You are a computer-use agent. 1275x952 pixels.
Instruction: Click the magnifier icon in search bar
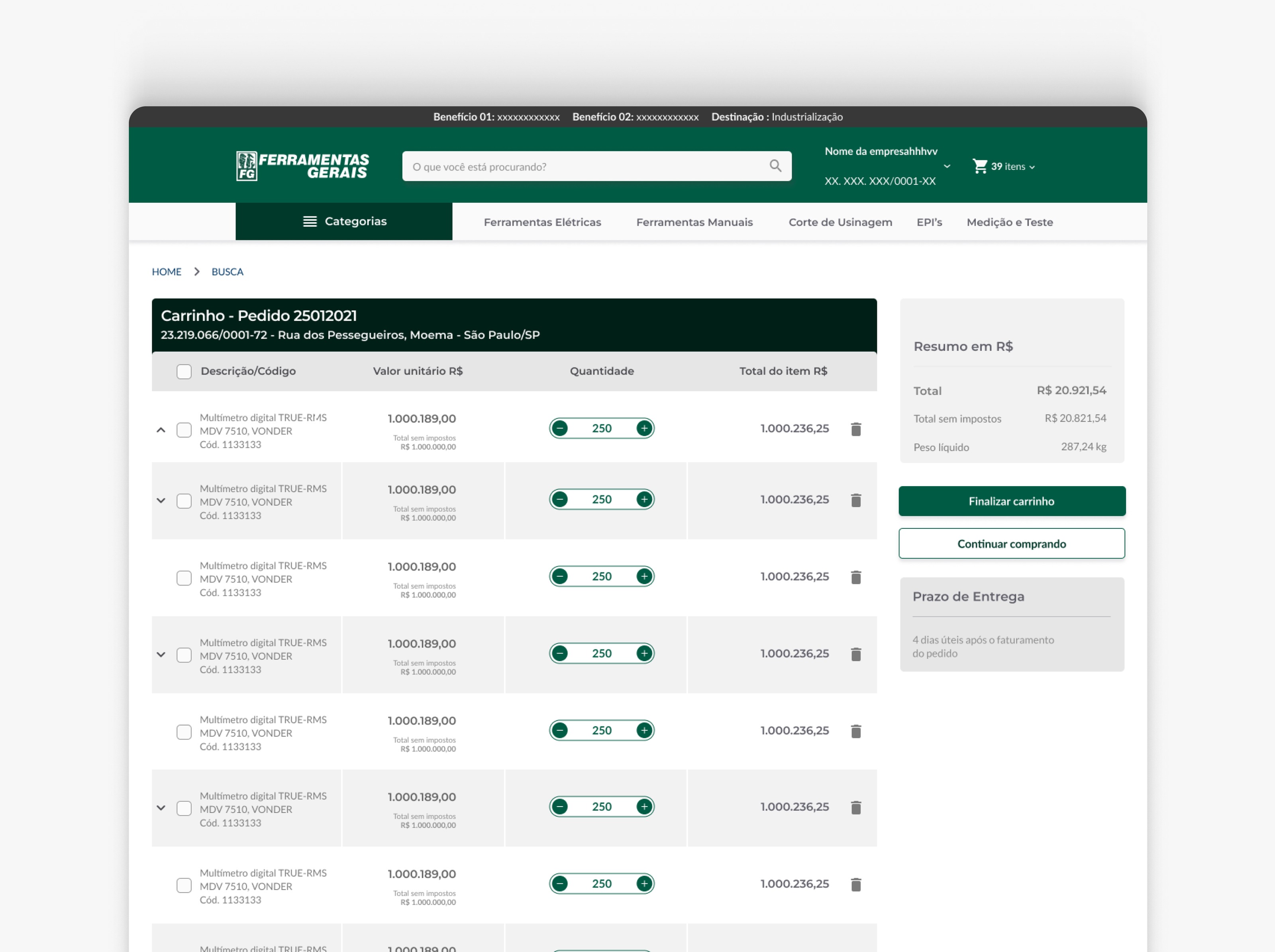pyautogui.click(x=775, y=166)
